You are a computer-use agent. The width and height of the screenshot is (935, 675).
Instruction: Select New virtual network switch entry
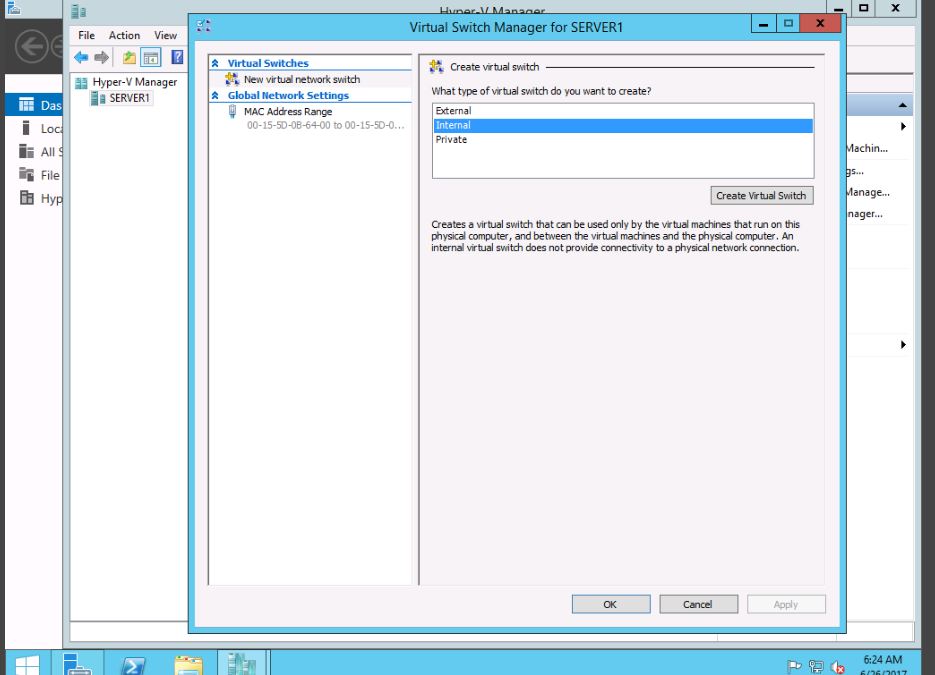[x=302, y=79]
